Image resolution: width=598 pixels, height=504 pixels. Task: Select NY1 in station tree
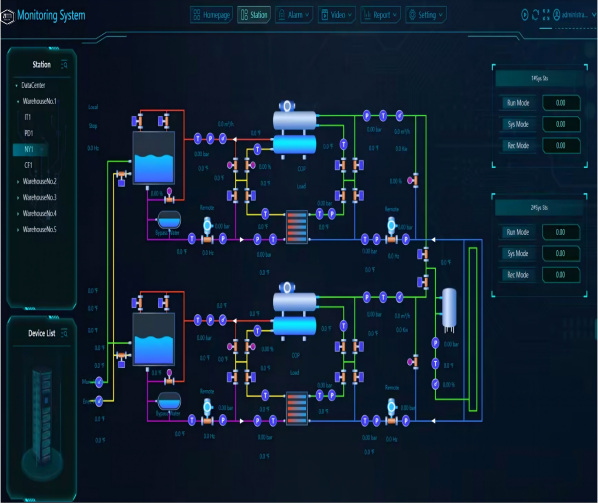pyautogui.click(x=30, y=149)
